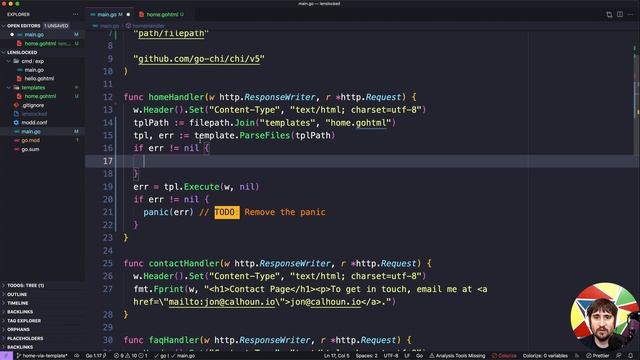Screen dimensions: 640x360
Task: Click the go.mod file icon
Action: click(x=16, y=140)
